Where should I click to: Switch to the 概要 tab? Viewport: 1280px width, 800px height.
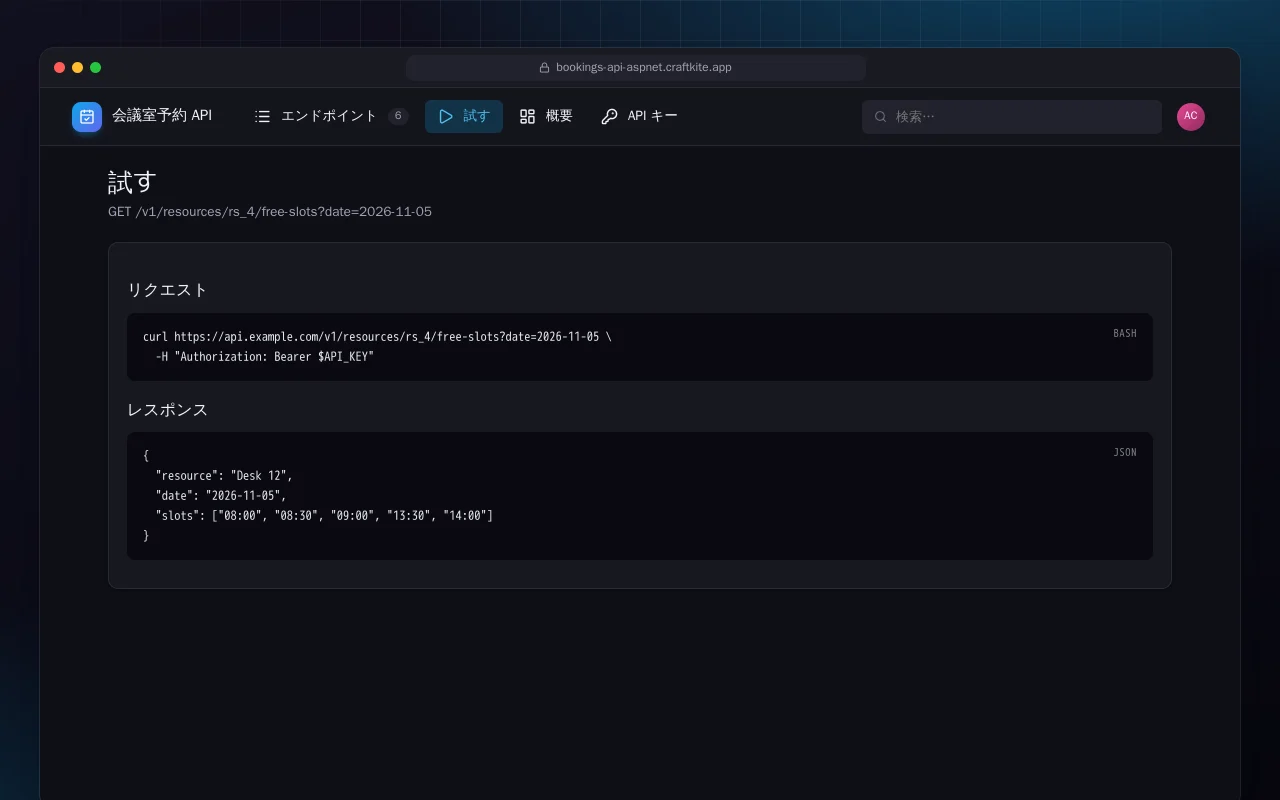[546, 116]
